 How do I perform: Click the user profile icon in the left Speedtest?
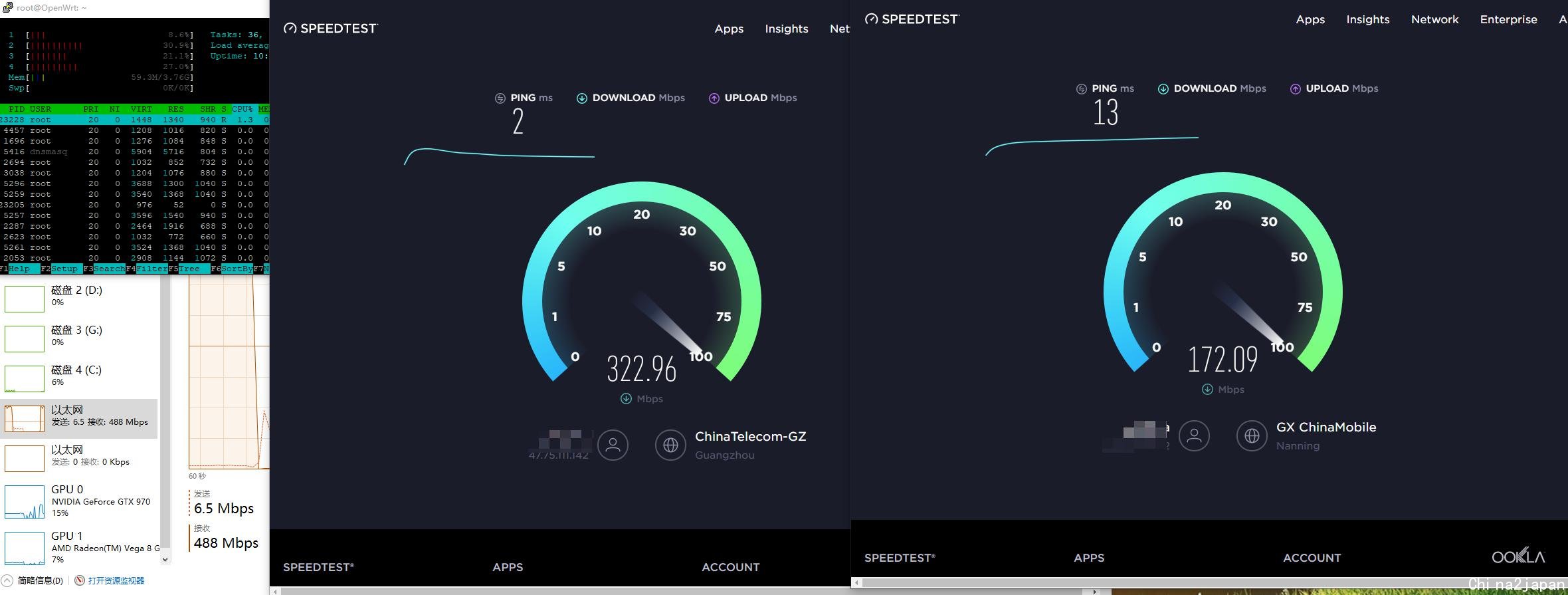click(x=613, y=445)
